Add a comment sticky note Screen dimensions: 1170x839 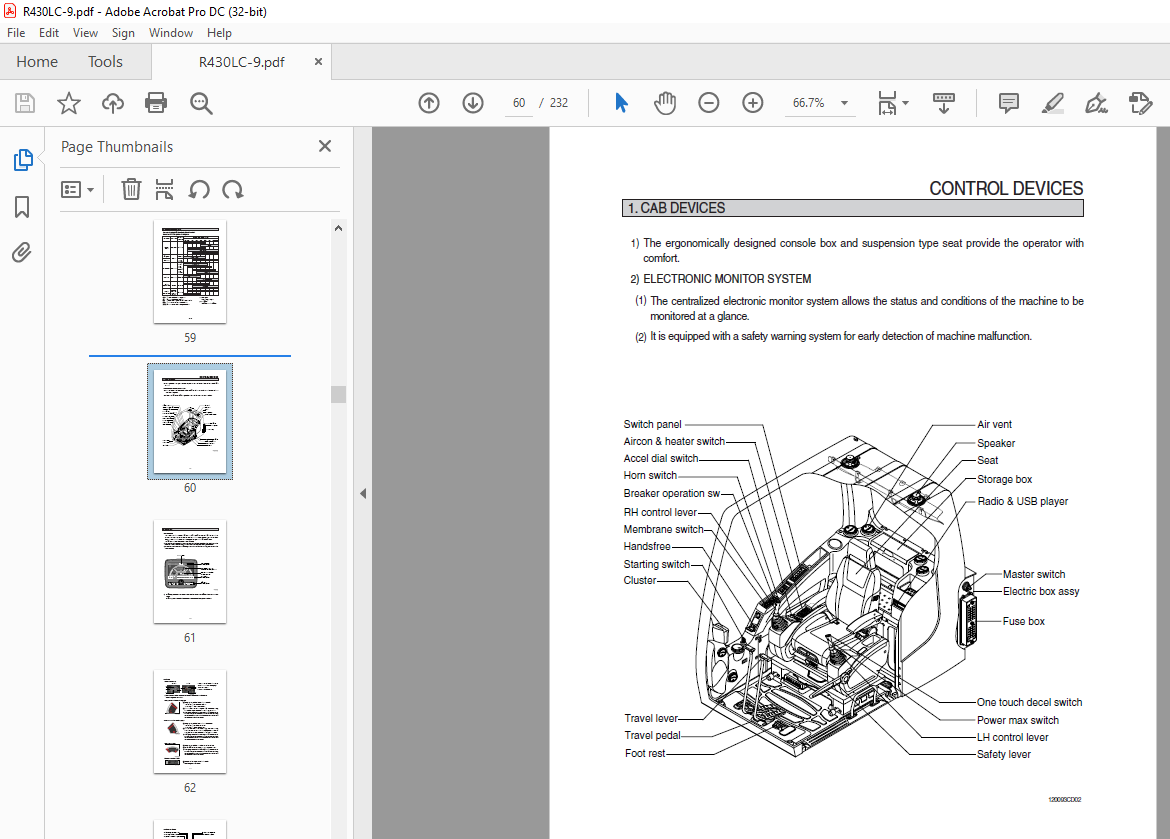[1009, 103]
